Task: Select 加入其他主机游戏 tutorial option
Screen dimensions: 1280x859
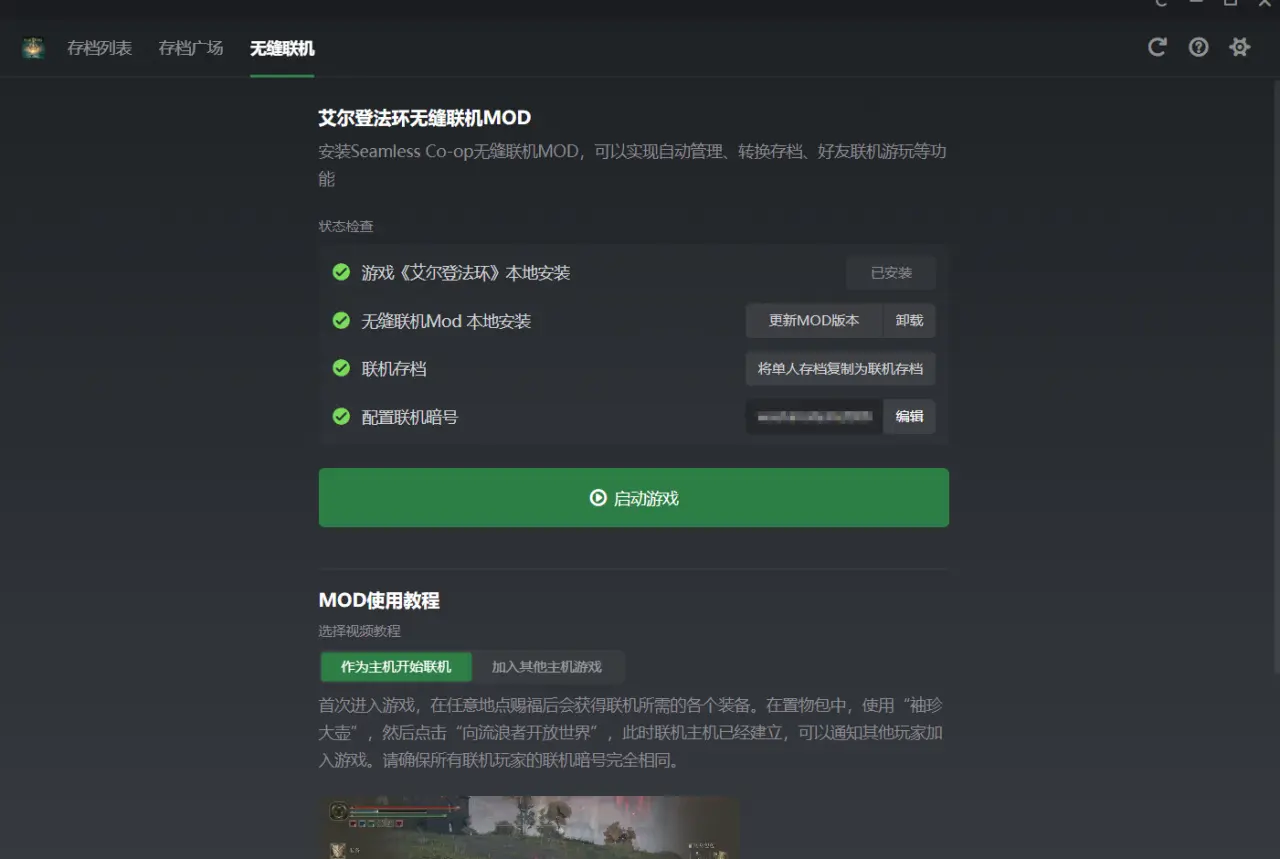Action: tap(547, 667)
